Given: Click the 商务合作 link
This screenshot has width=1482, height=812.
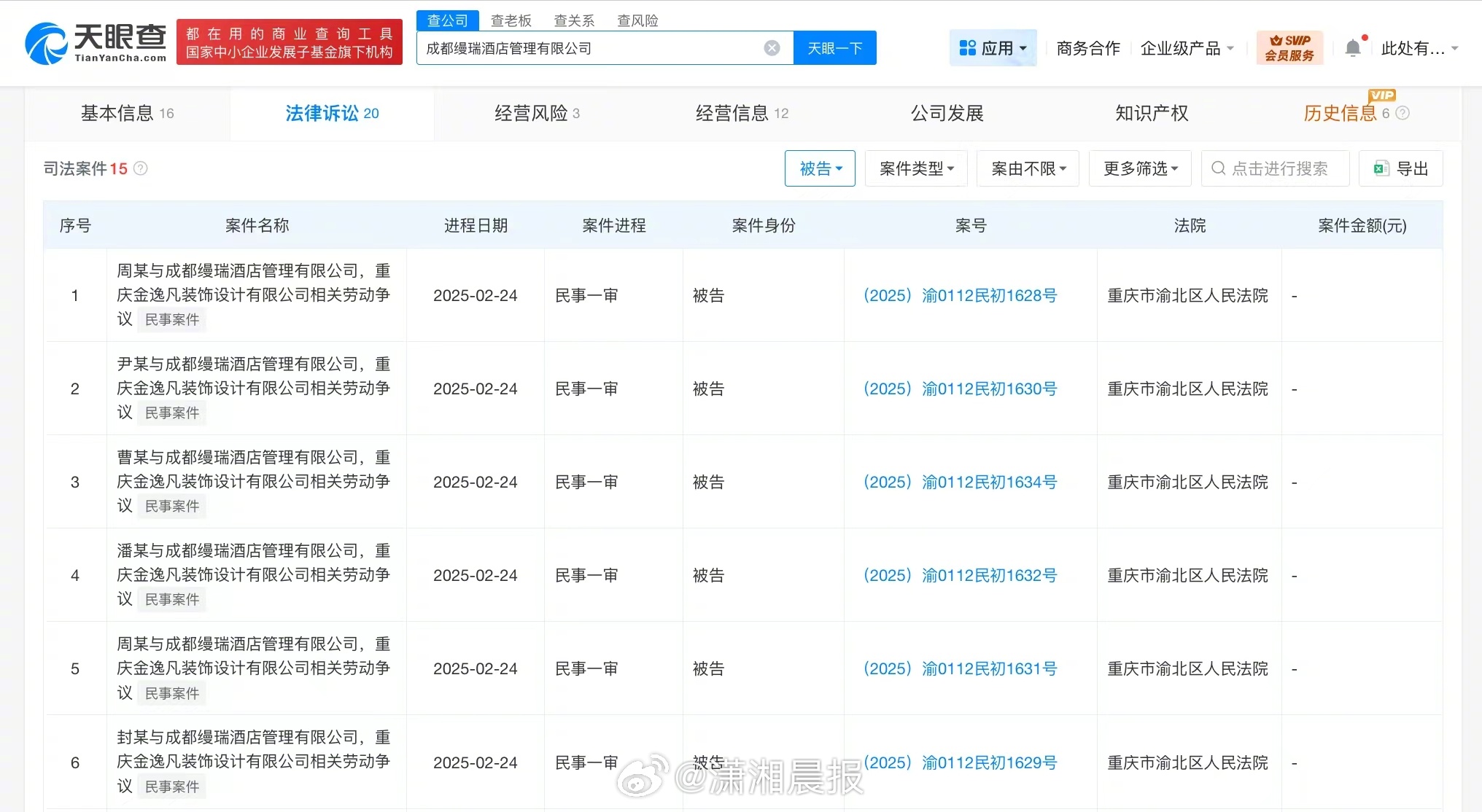Looking at the screenshot, I should (x=1087, y=47).
